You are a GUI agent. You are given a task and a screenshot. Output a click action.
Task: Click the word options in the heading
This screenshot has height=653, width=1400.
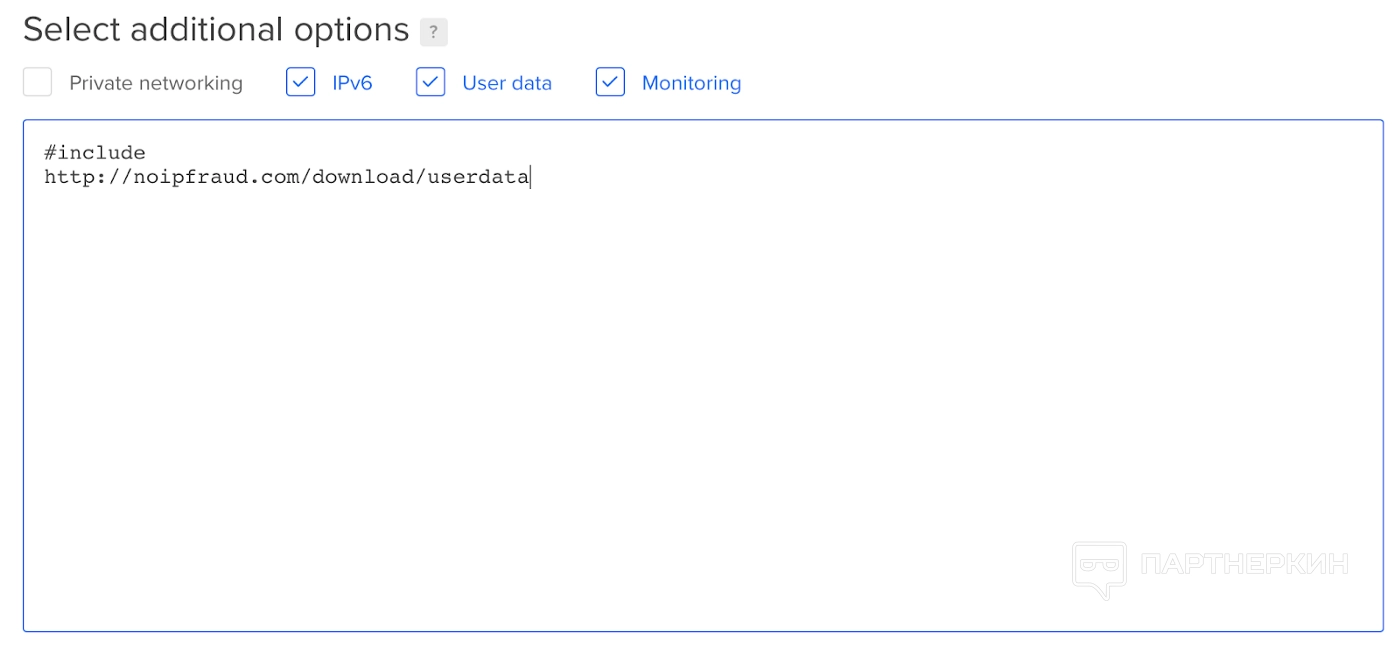[x=351, y=30]
